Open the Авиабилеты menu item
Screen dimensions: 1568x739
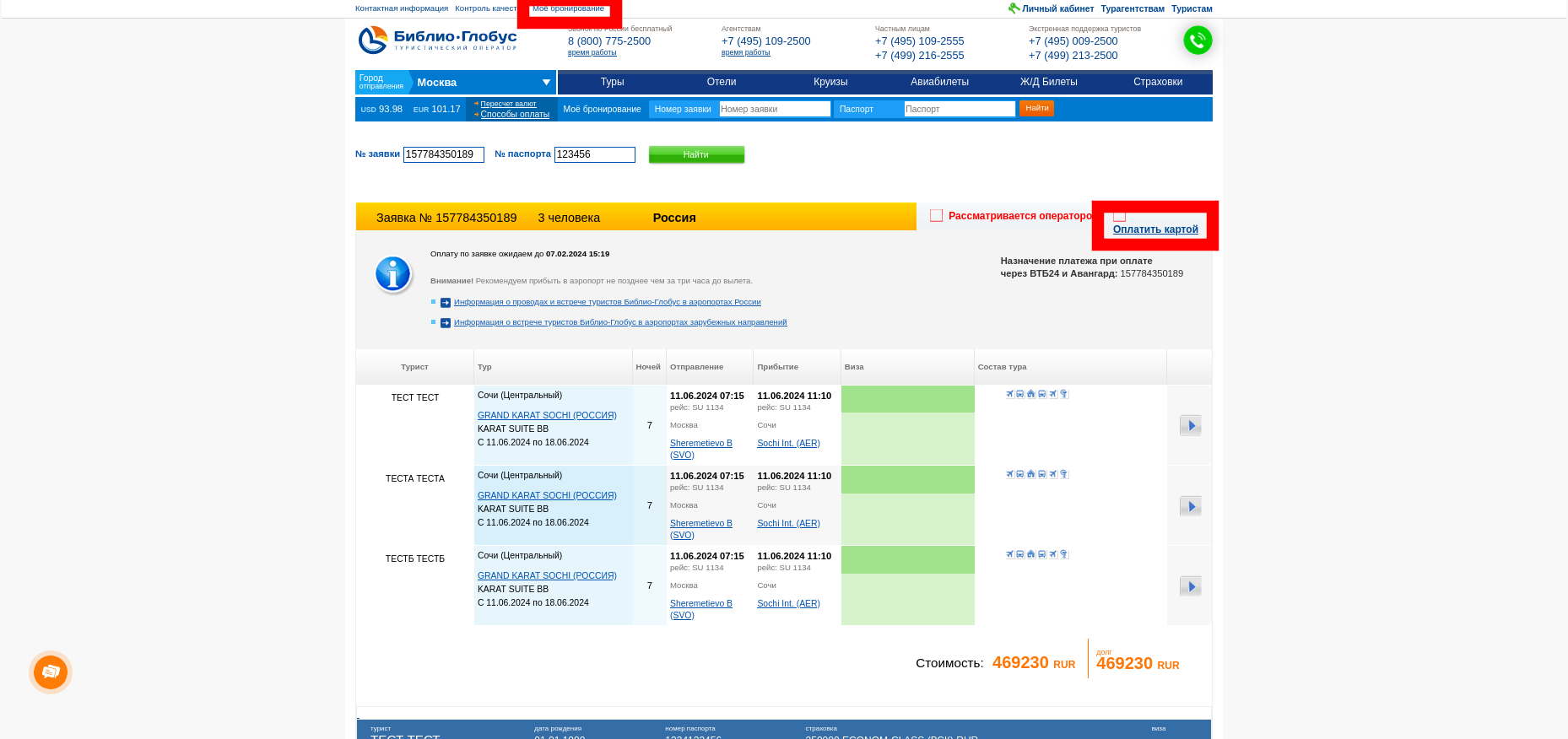tap(939, 82)
